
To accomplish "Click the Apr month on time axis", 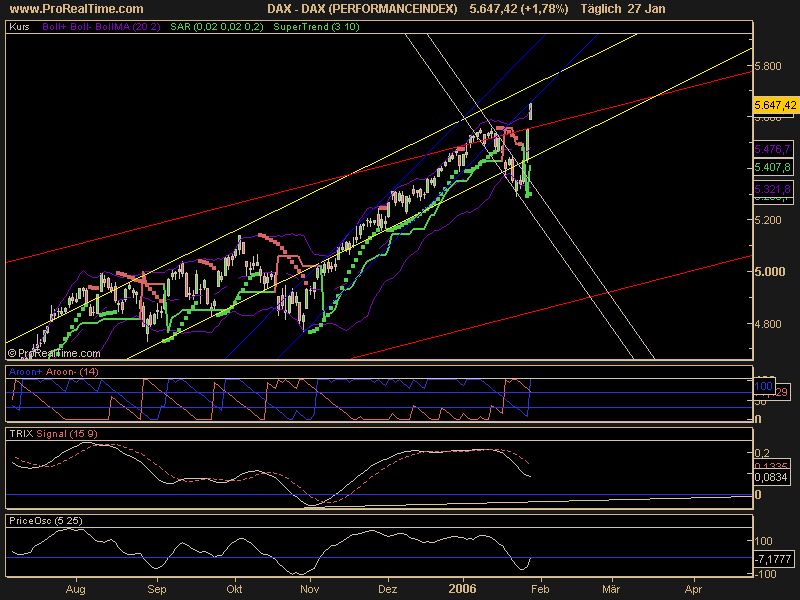I will click(693, 589).
